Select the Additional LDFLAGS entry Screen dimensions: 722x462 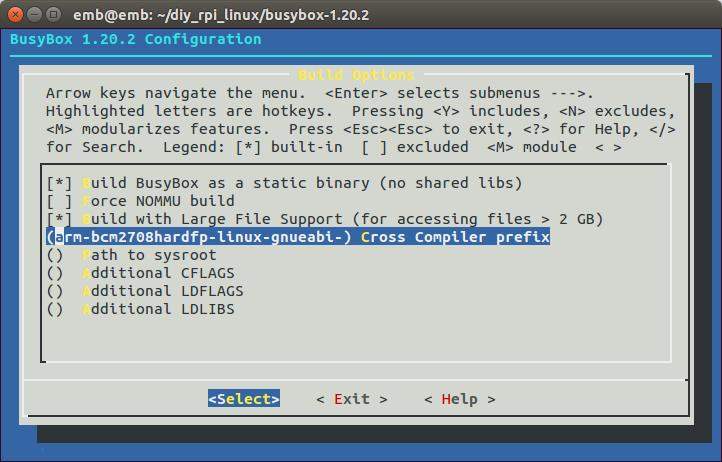145,291
